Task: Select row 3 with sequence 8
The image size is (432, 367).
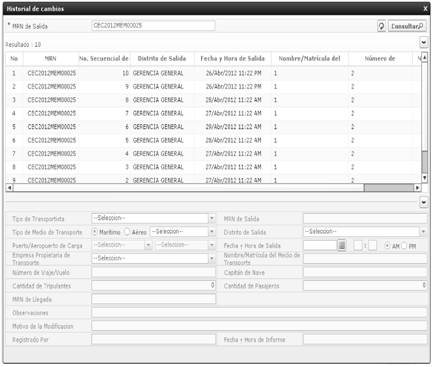Action: (213, 100)
